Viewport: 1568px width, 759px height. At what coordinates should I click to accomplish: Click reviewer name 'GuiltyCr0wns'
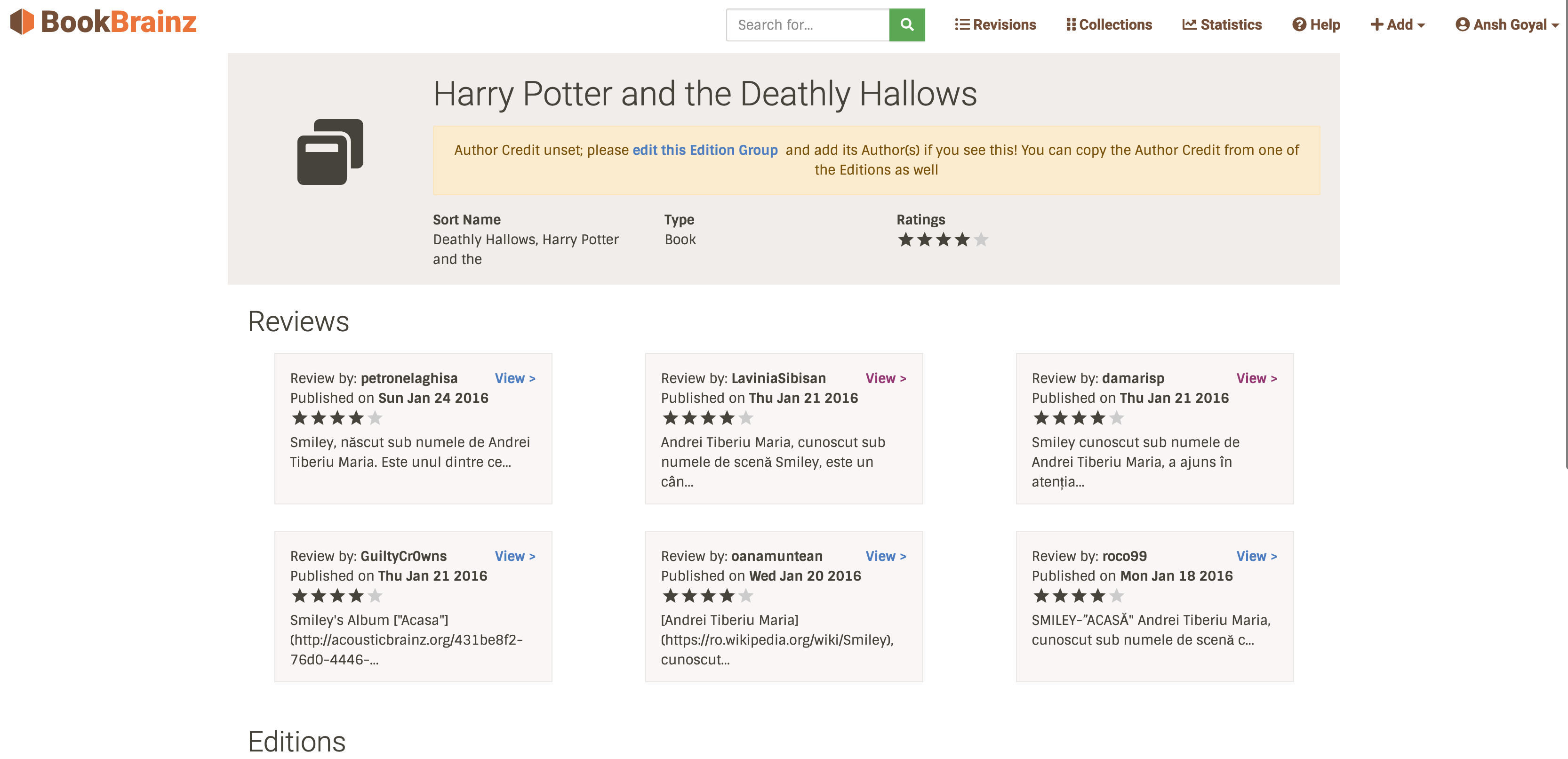pos(404,556)
